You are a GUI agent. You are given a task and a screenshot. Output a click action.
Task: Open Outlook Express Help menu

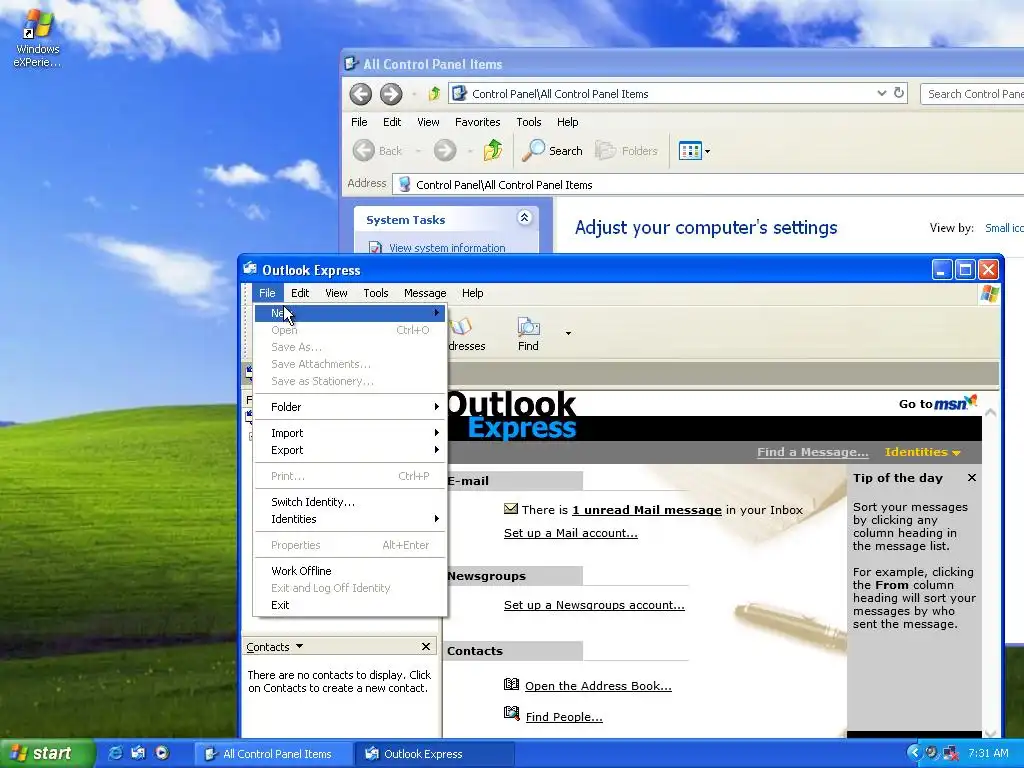point(472,293)
